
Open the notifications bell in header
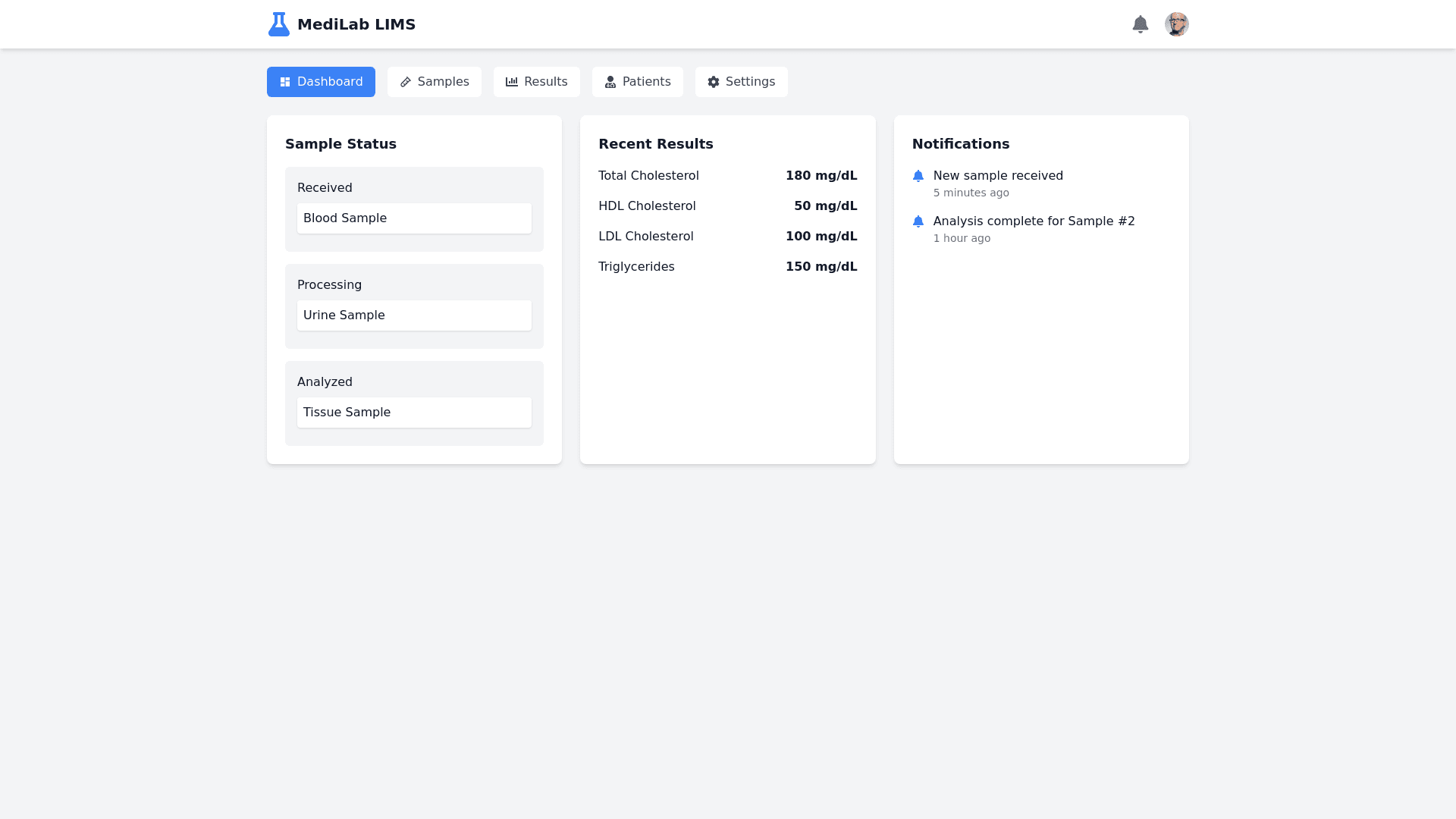point(1140,24)
